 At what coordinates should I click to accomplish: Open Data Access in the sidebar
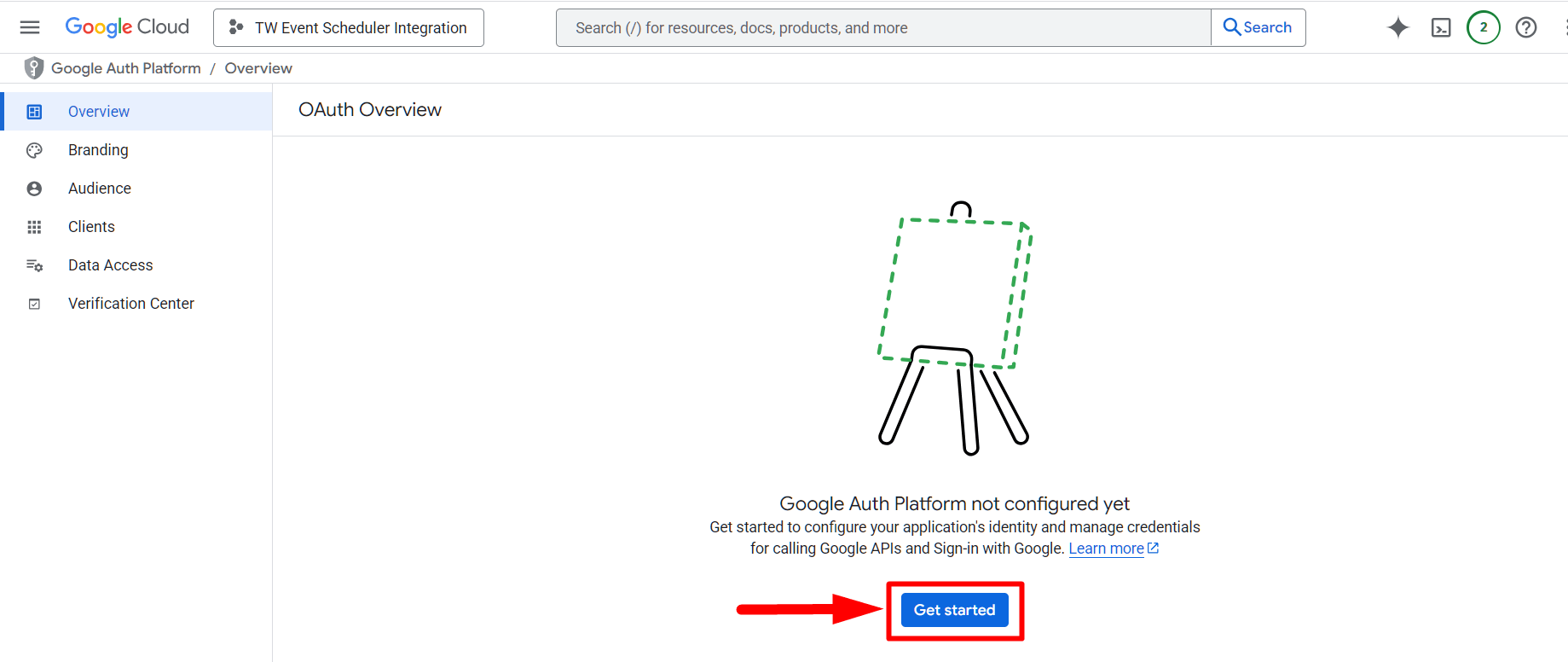click(136, 265)
